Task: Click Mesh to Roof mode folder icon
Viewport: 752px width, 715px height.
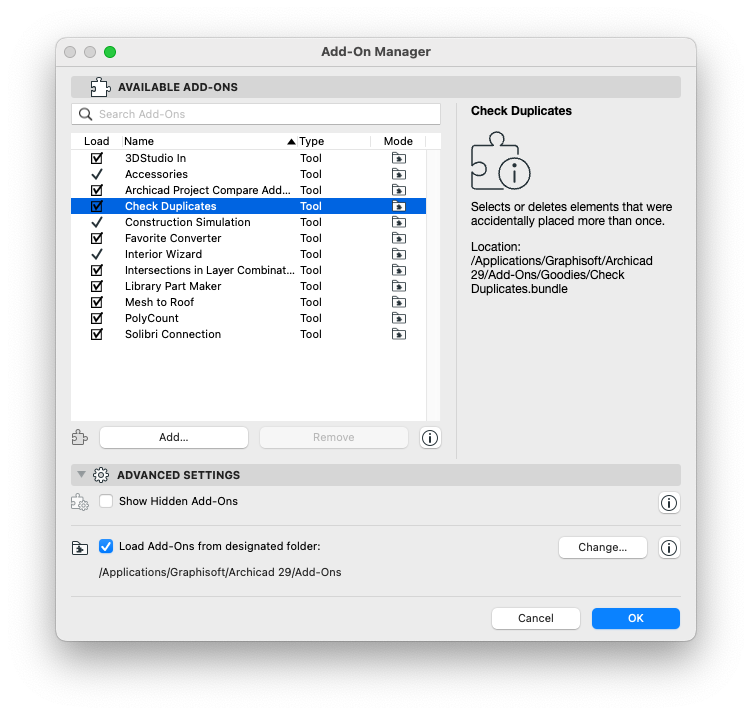Action: [399, 302]
